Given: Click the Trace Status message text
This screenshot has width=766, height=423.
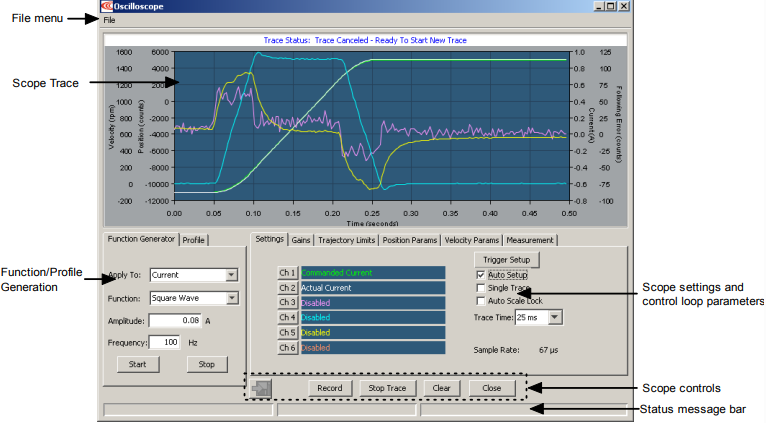Looking at the screenshot, I should (365, 40).
